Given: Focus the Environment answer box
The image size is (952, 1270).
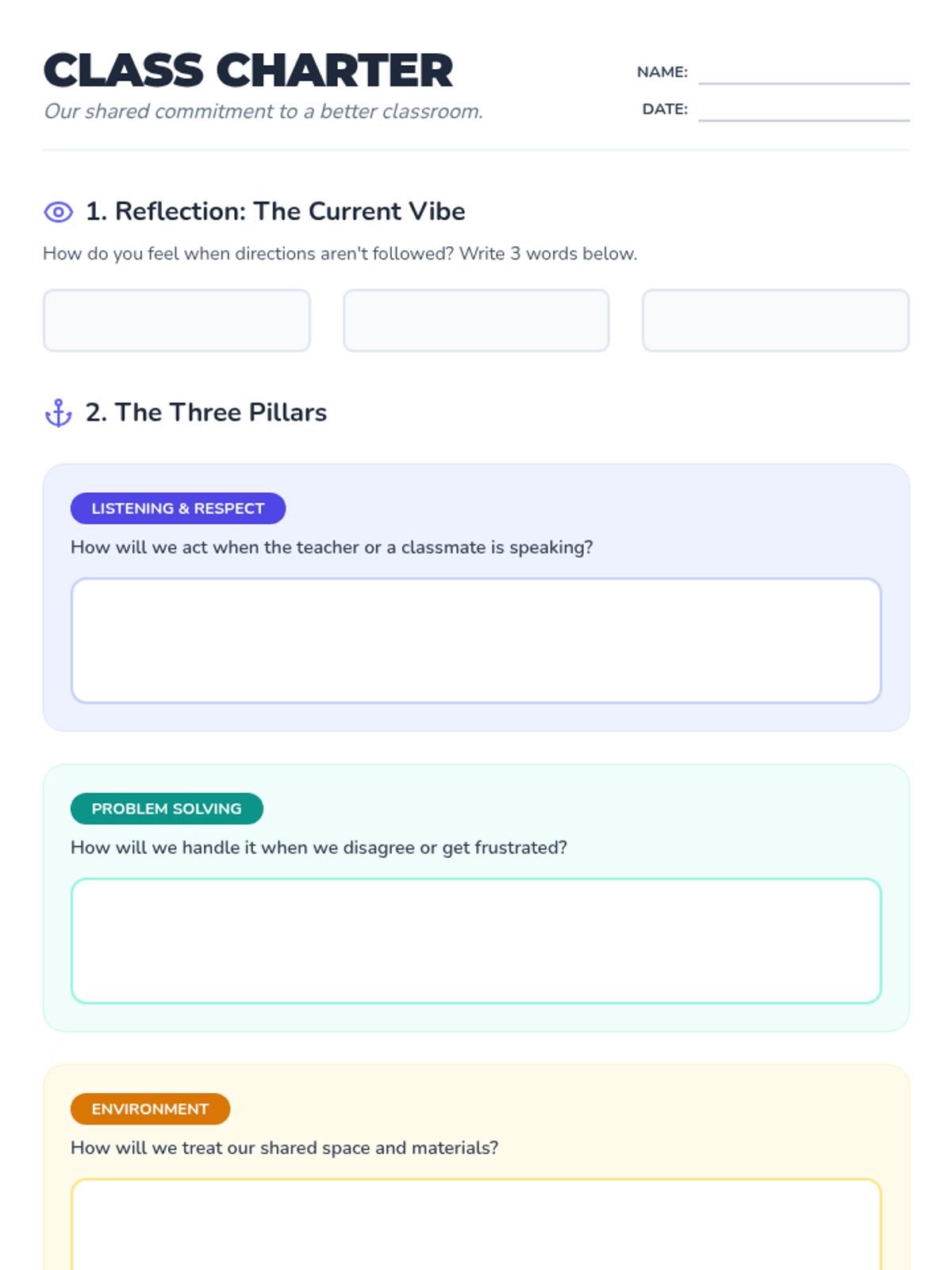Looking at the screenshot, I should pyautogui.click(x=476, y=1224).
